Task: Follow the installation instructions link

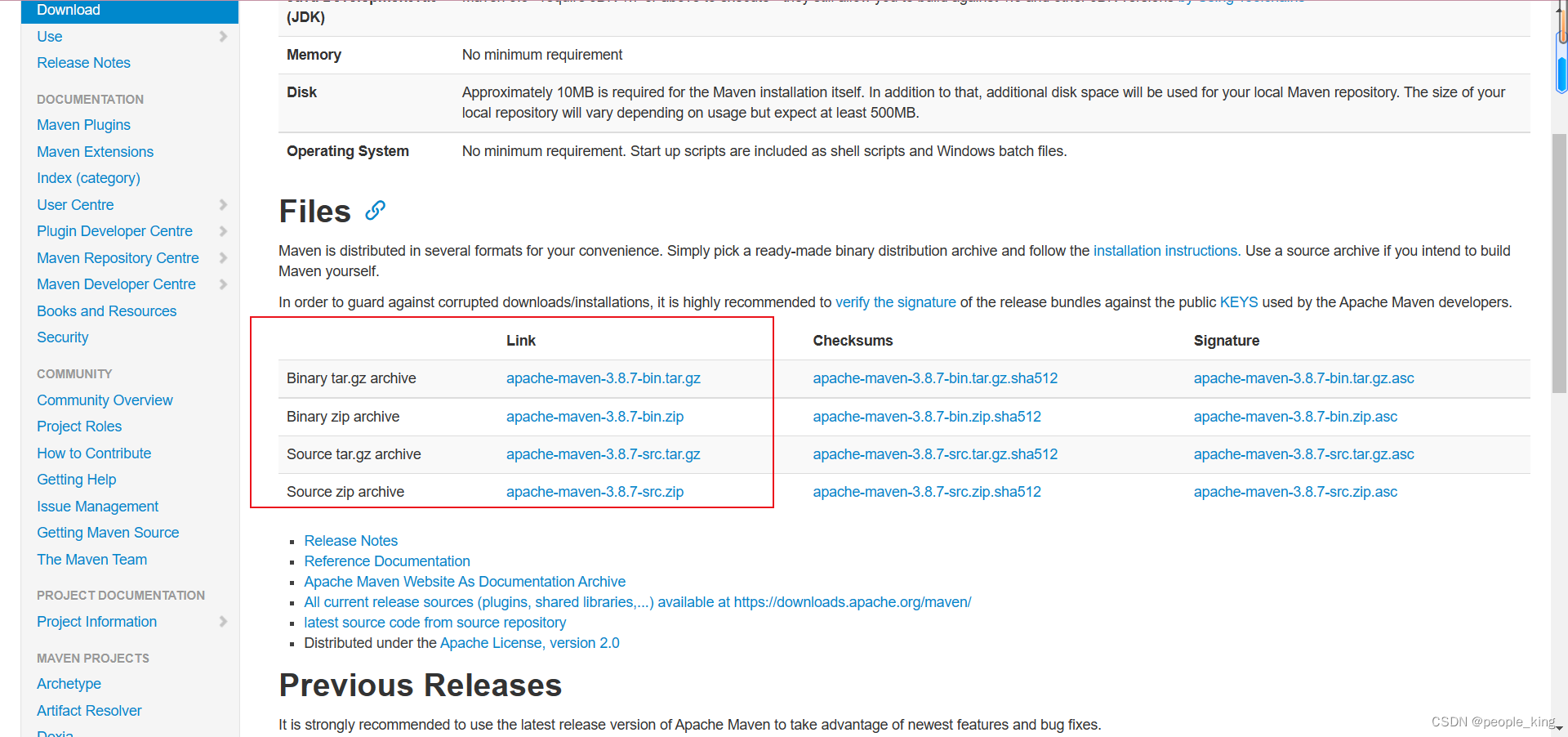Action: 1167,251
